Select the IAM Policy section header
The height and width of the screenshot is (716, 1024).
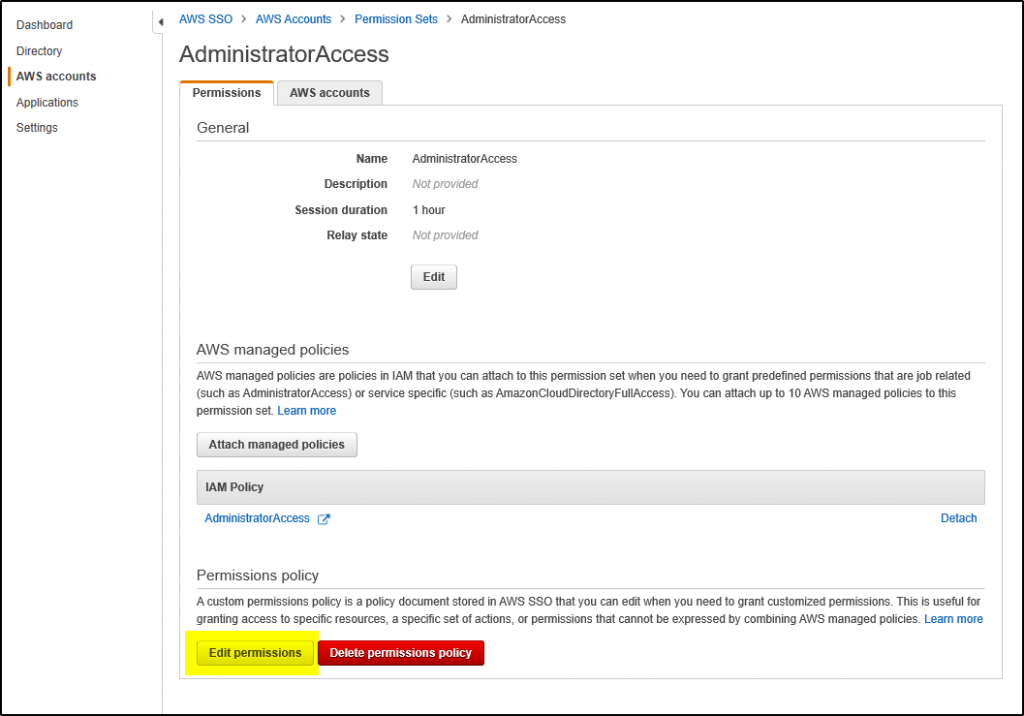pos(233,487)
